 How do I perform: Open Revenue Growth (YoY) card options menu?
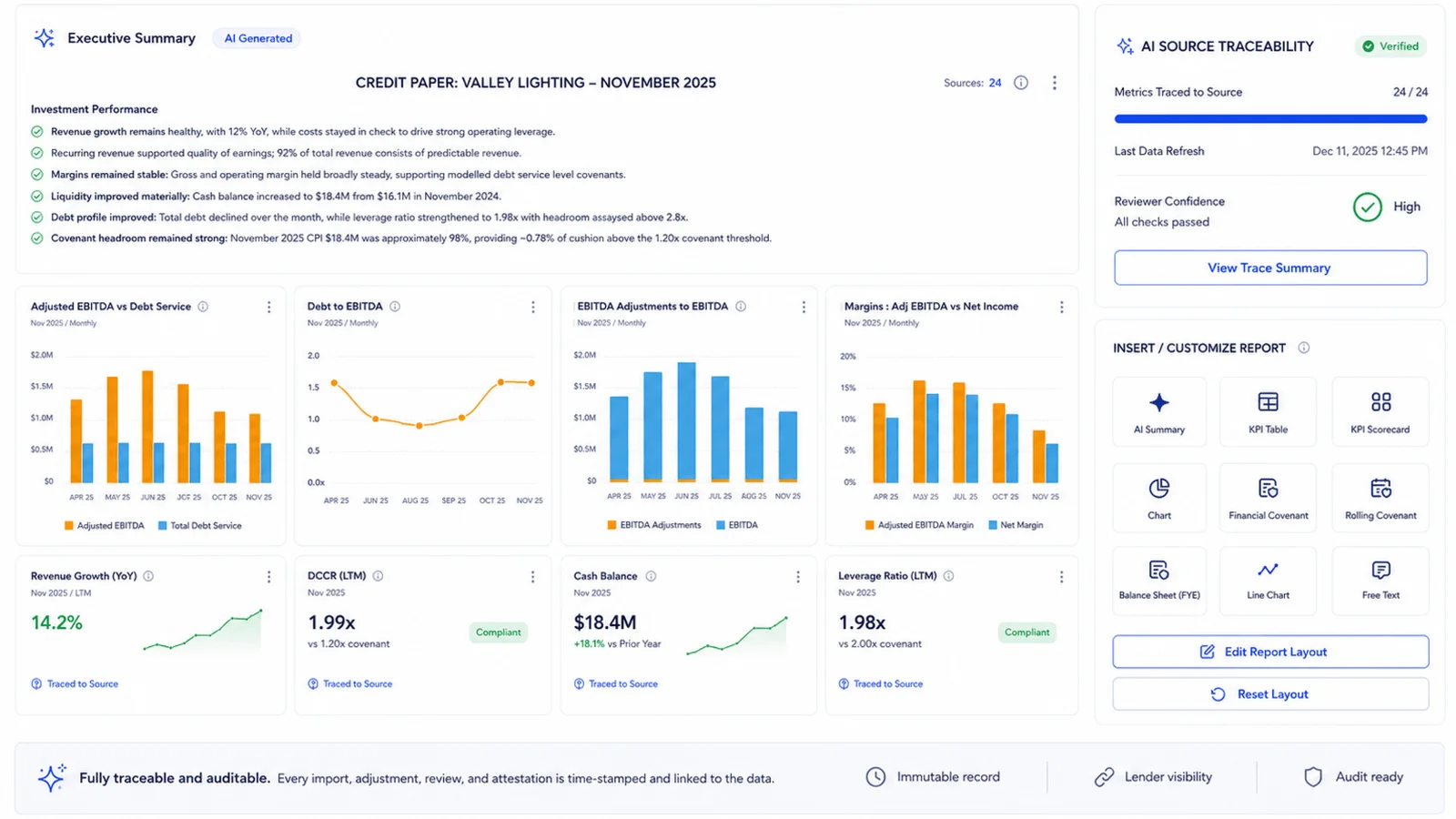tap(268, 577)
